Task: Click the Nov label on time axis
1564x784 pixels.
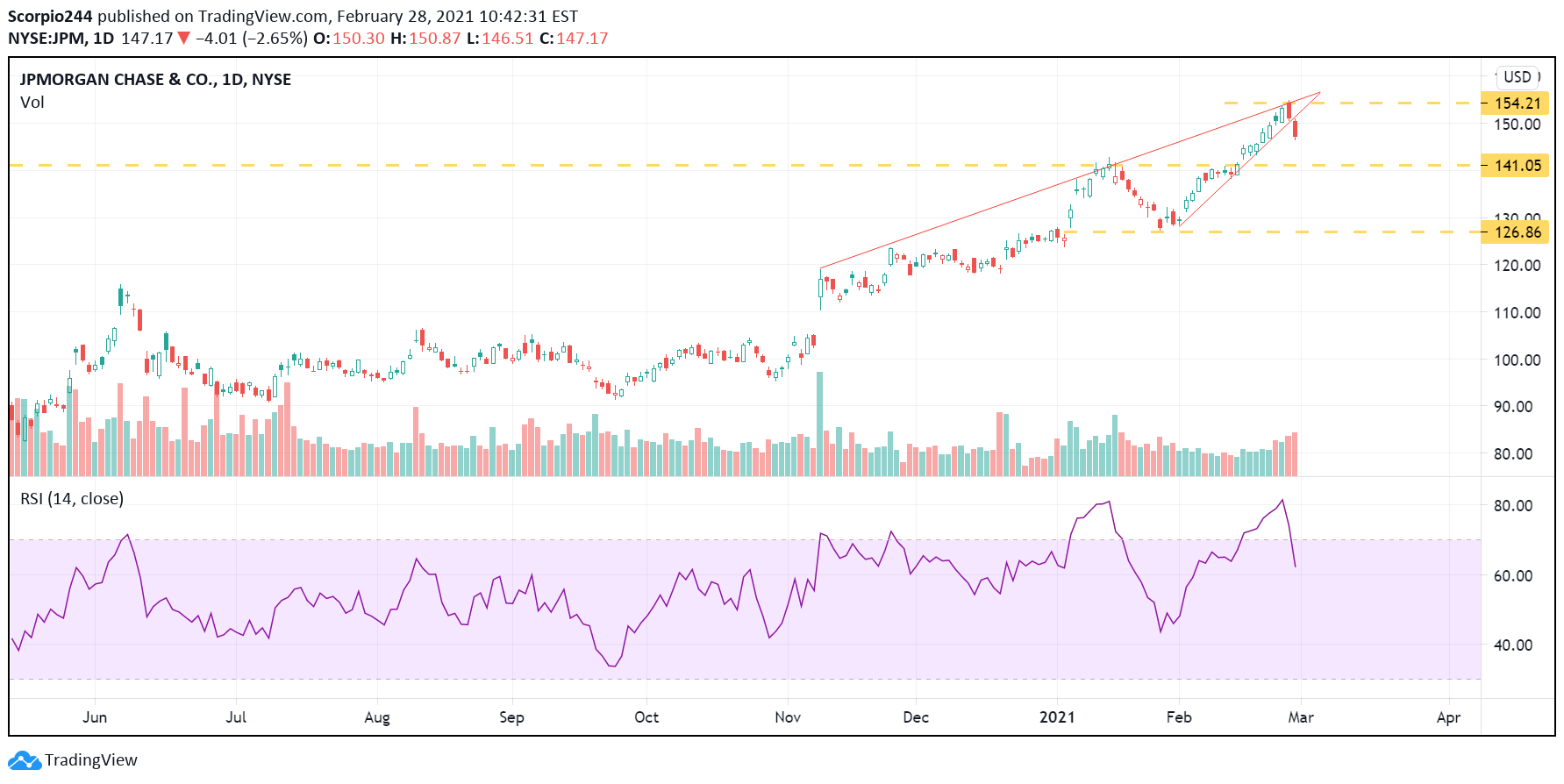Action: click(x=788, y=717)
